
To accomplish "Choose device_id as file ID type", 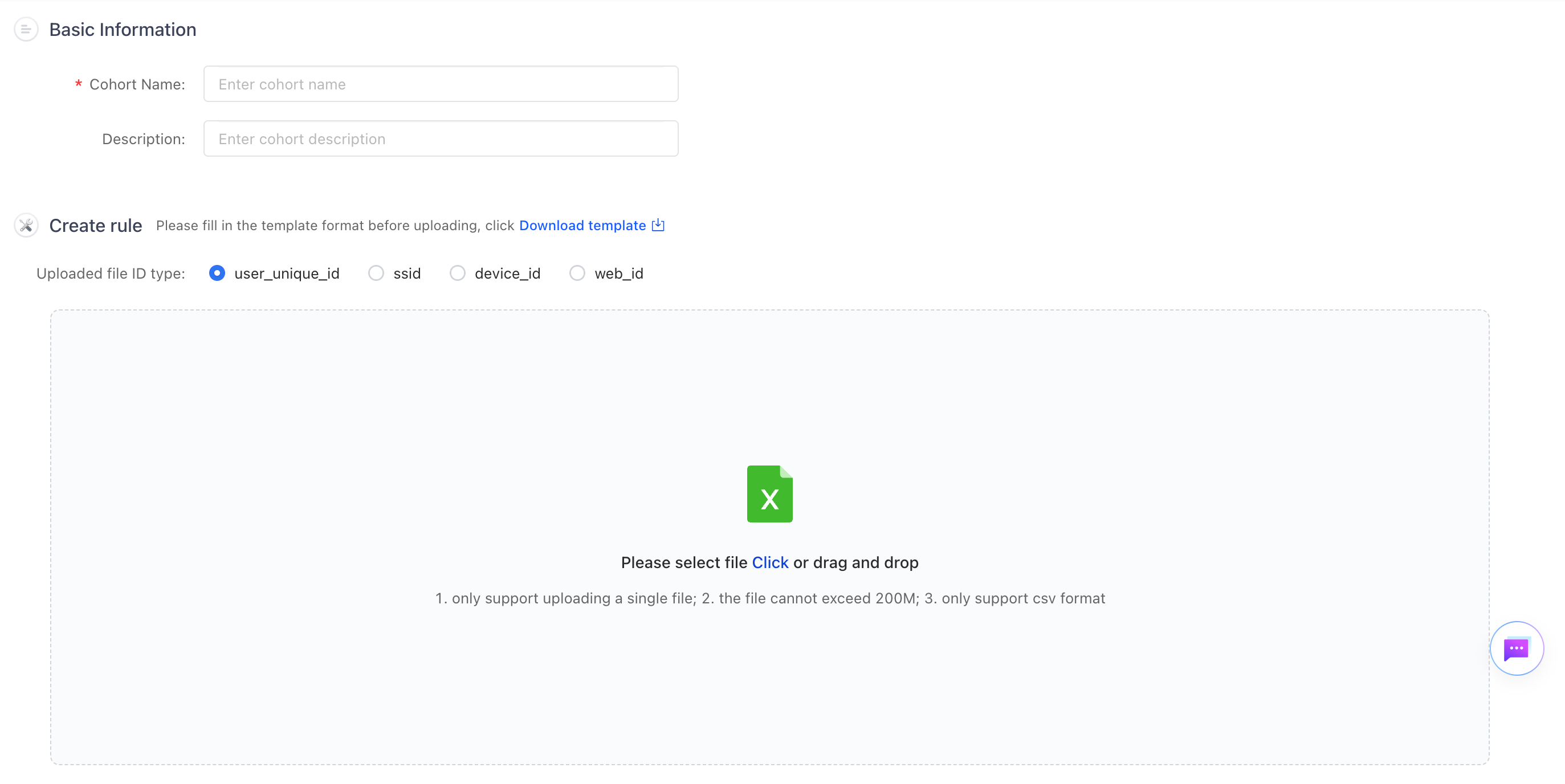I will tap(458, 273).
